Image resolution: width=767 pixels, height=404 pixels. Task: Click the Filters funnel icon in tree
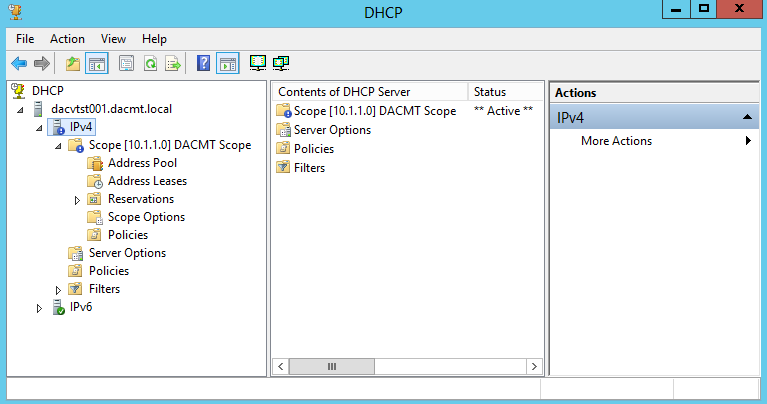click(x=75, y=289)
